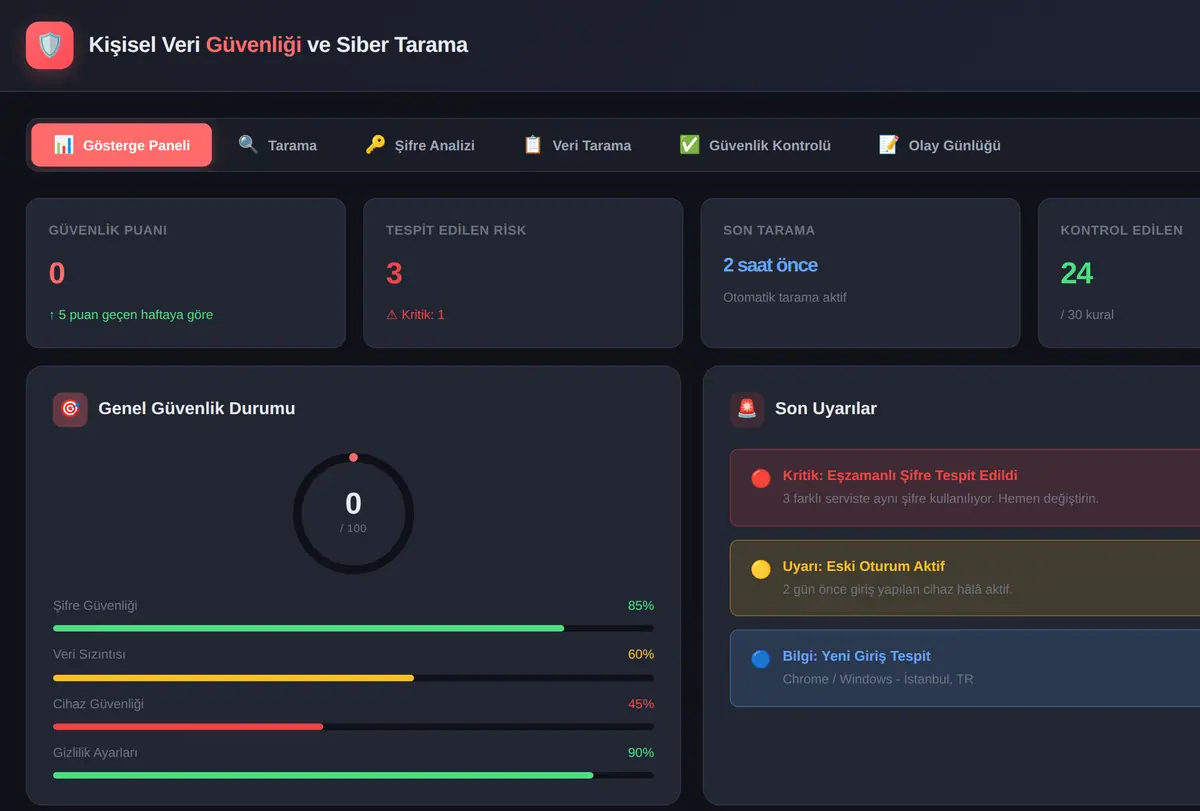Image resolution: width=1200 pixels, height=811 pixels.
Task: Click the '↑ 5 puan geçen haftaya göre' text
Action: coord(131,314)
